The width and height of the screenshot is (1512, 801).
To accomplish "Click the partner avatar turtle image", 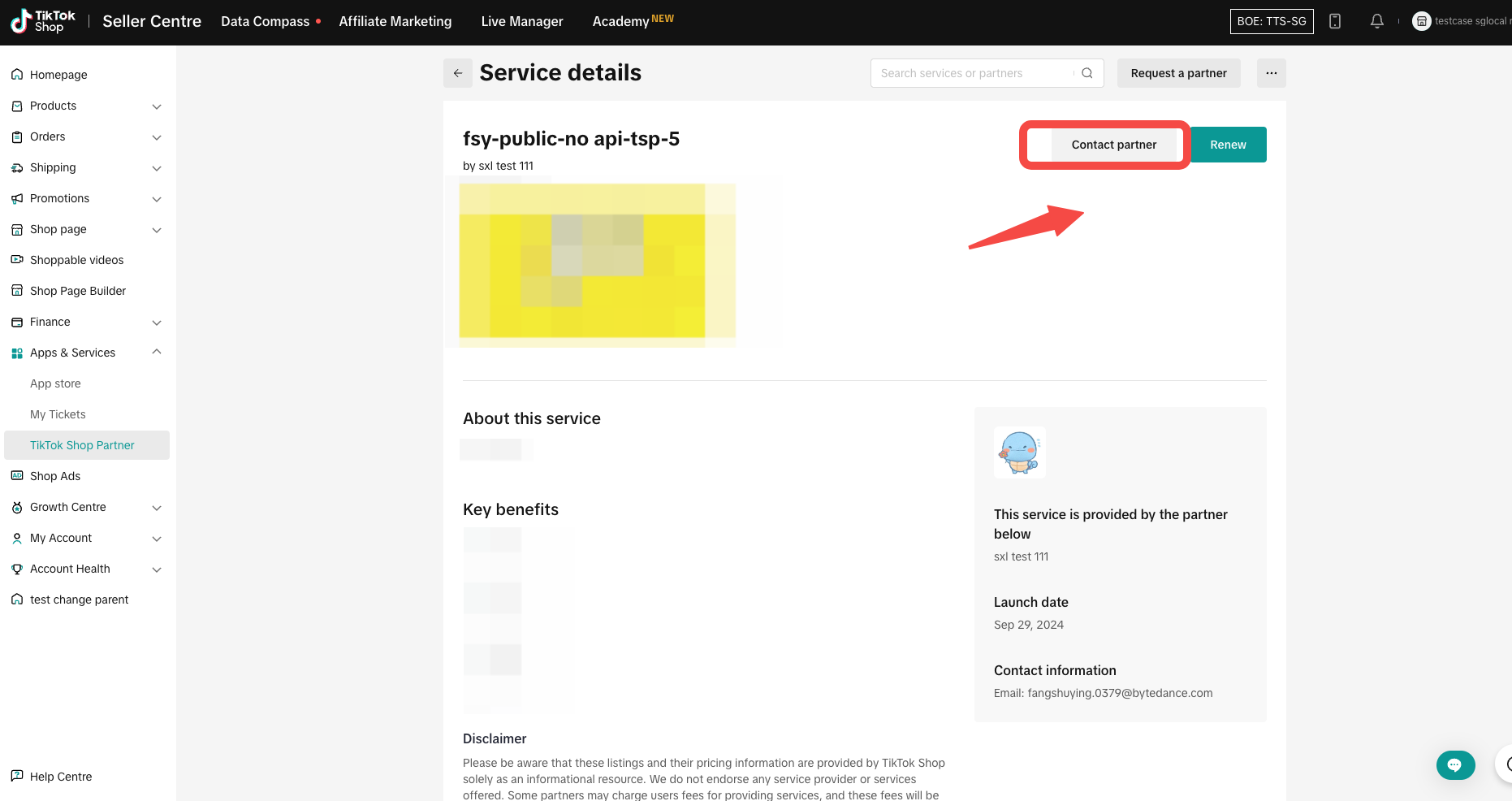I will [x=1019, y=452].
